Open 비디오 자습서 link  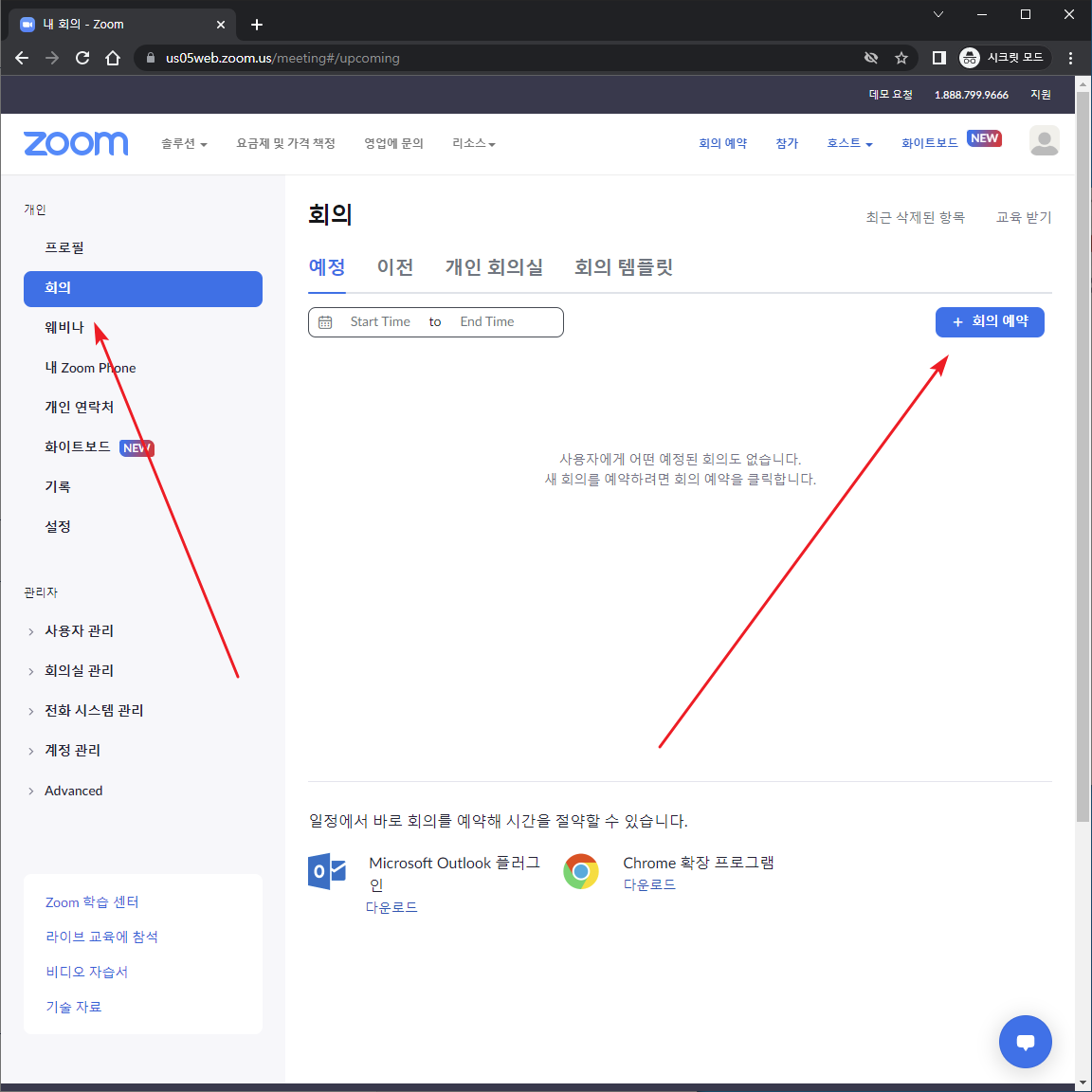click(87, 973)
